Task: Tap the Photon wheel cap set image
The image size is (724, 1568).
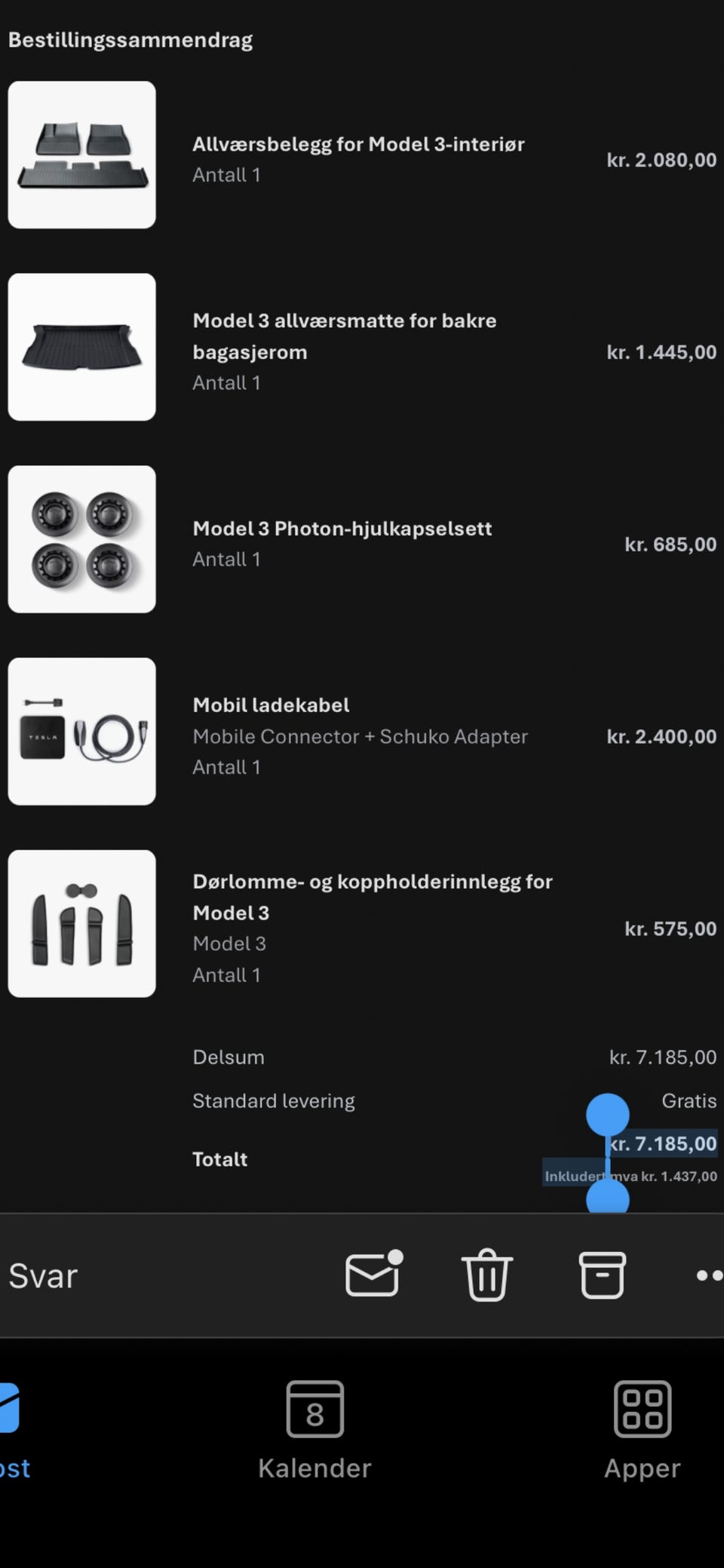Action: pos(81,539)
